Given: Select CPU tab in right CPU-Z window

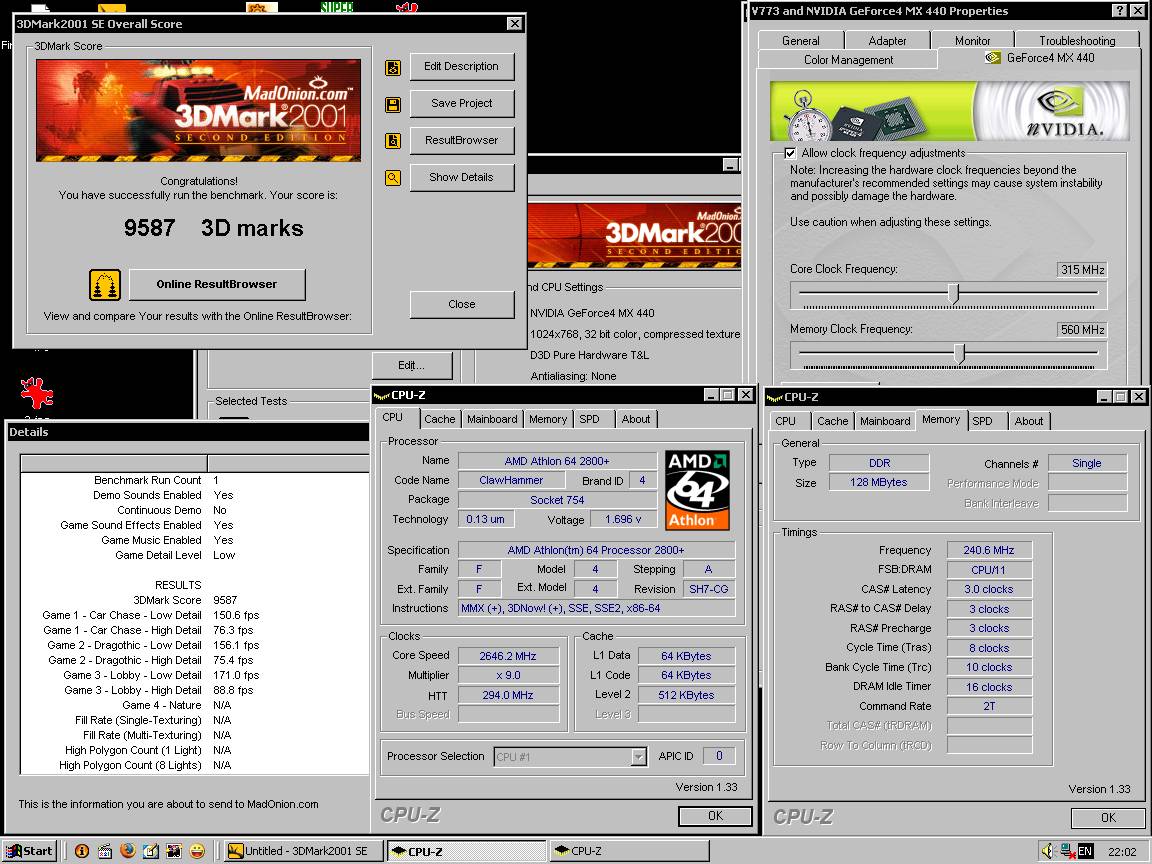Looking at the screenshot, I should click(x=785, y=421).
